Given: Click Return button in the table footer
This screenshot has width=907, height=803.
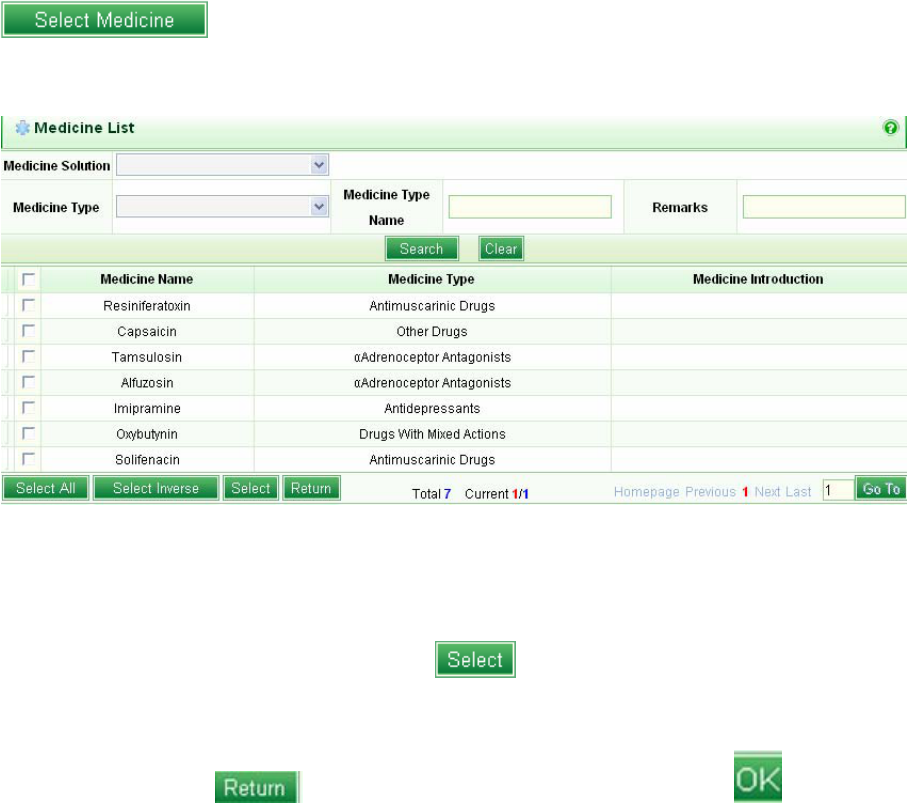Looking at the screenshot, I should click(x=311, y=488).
